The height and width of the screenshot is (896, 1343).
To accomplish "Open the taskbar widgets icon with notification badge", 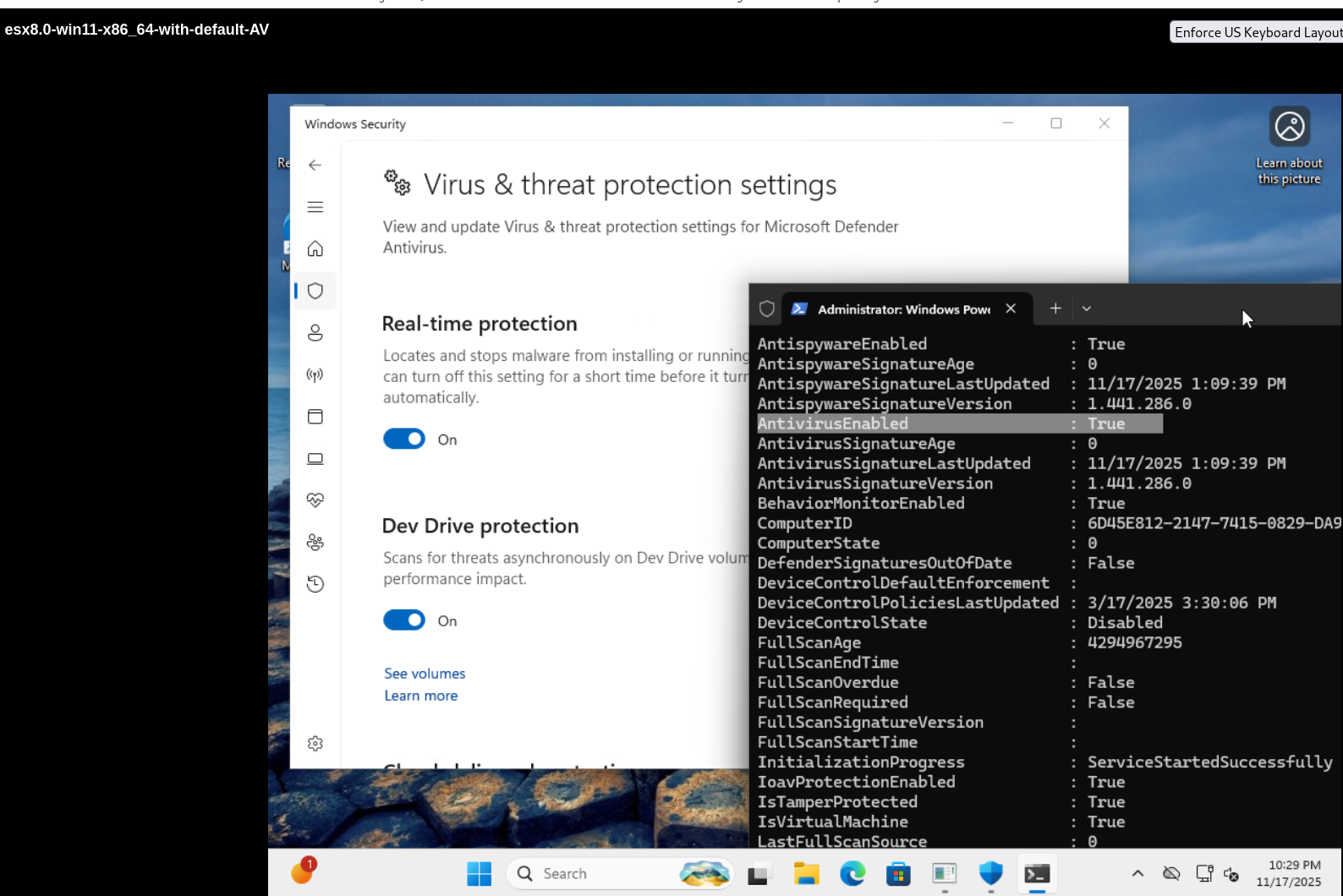I will (303, 871).
